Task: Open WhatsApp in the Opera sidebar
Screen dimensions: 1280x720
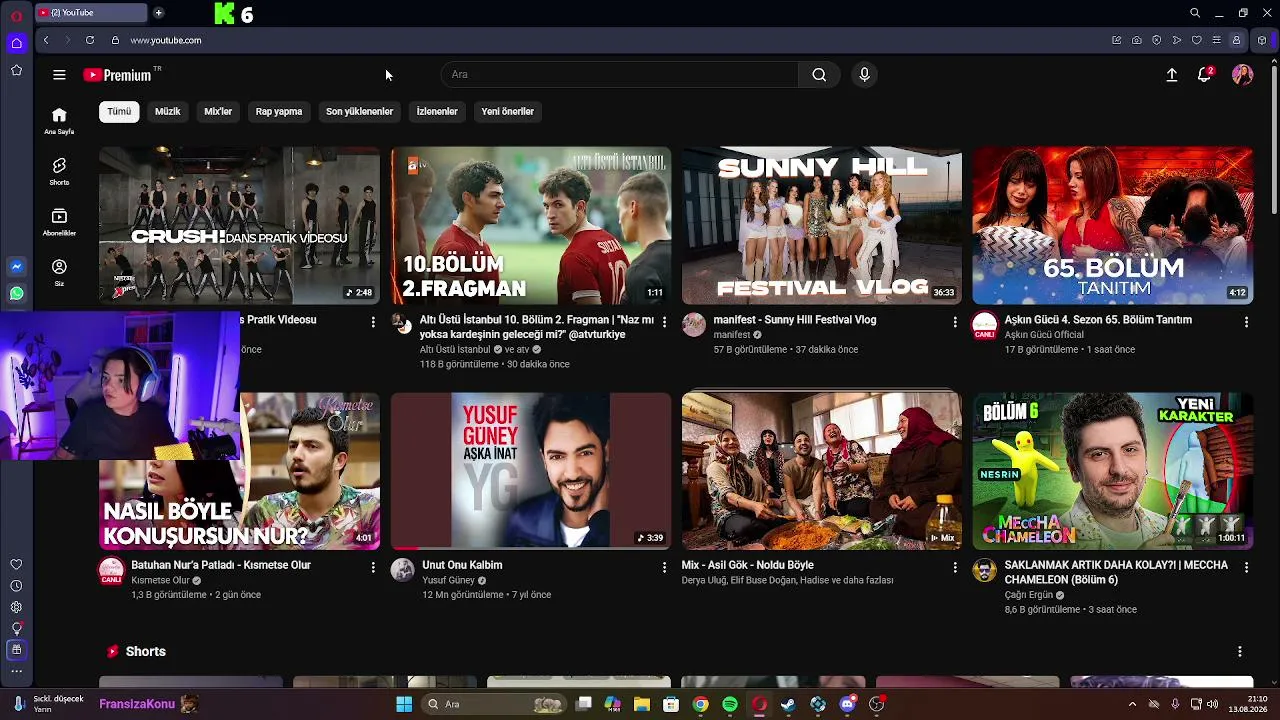Action: (x=16, y=293)
